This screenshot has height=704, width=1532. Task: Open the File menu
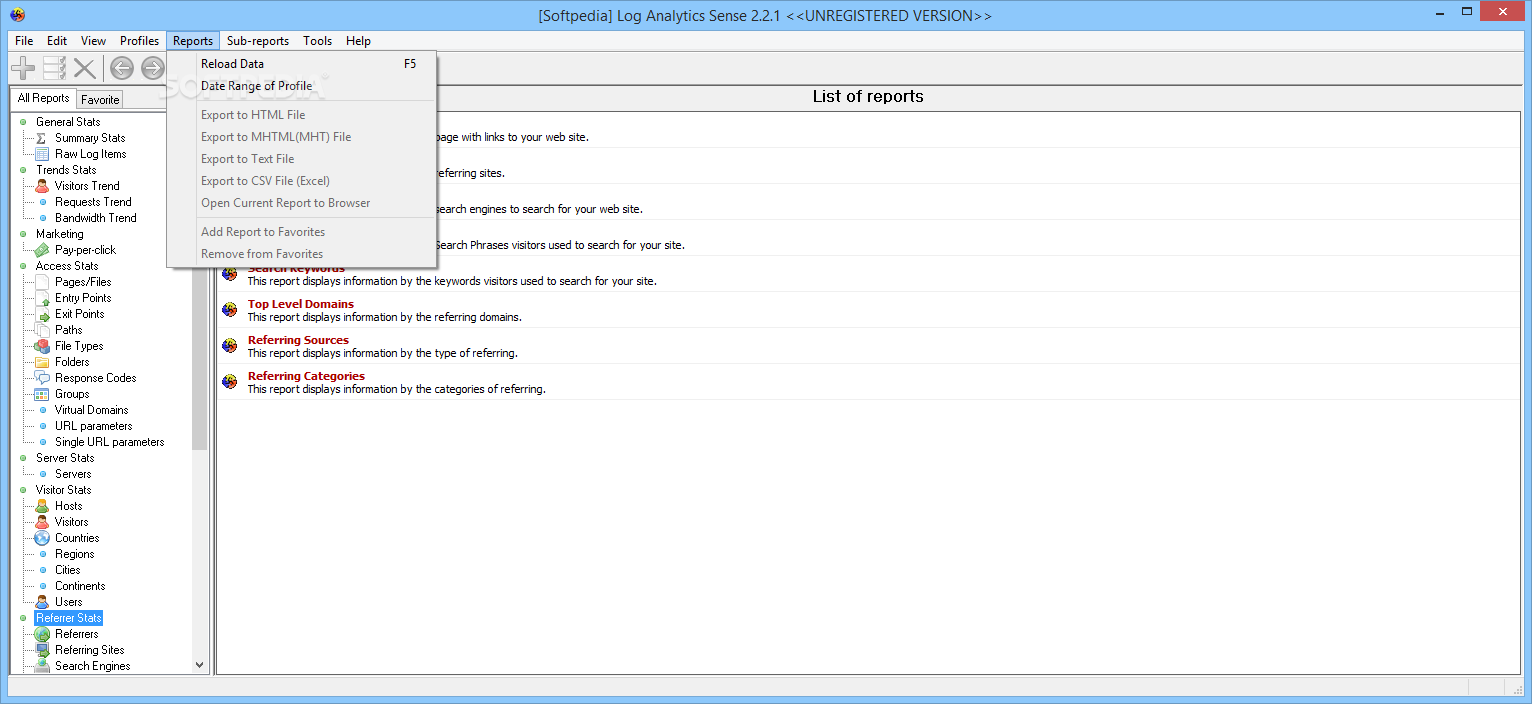24,41
